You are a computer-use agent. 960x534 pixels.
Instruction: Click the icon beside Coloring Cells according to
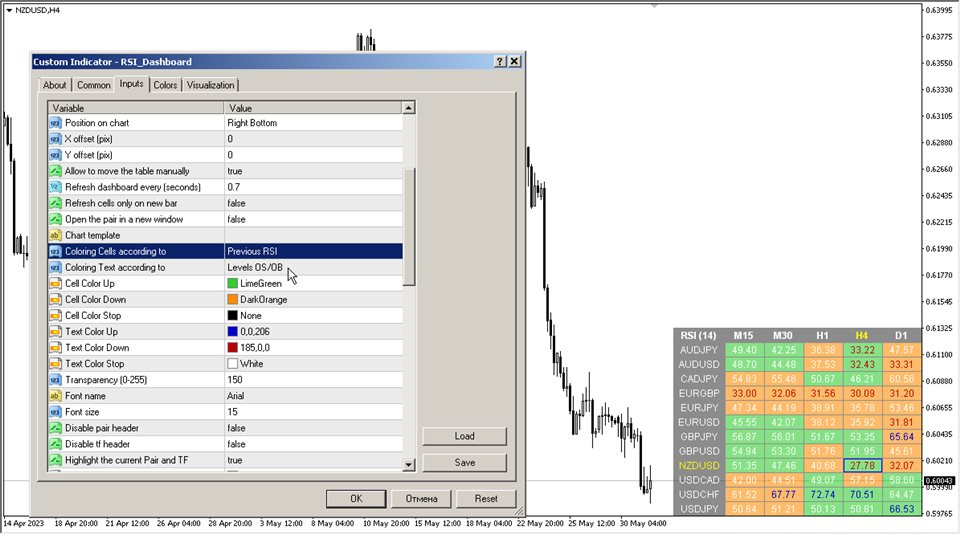click(x=55, y=251)
